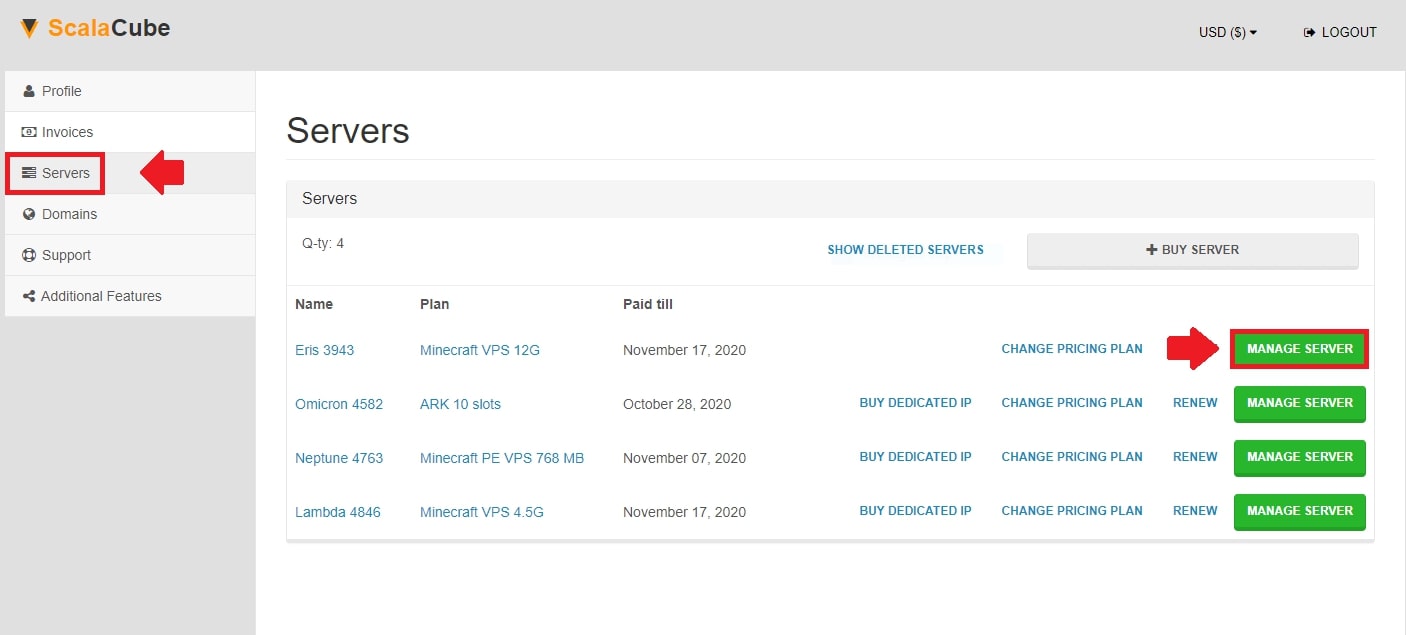The height and width of the screenshot is (635, 1406).
Task: Click the logout icon in top bar
Action: (x=1308, y=31)
